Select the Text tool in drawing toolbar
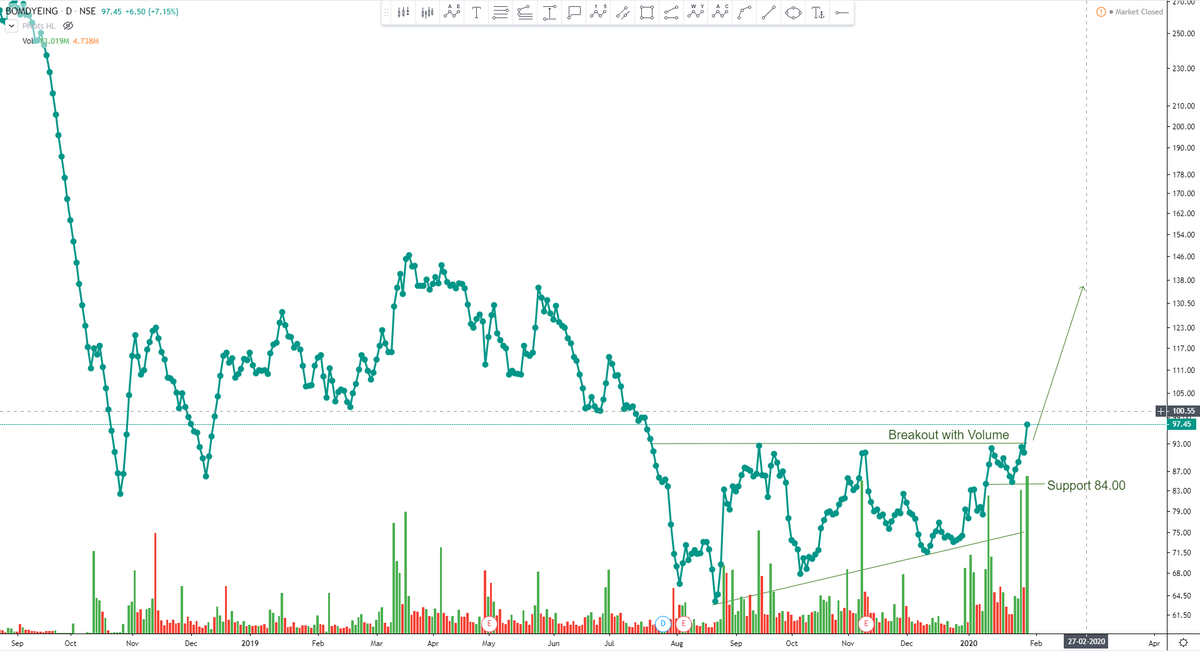This screenshot has width=1200, height=656. [x=476, y=13]
